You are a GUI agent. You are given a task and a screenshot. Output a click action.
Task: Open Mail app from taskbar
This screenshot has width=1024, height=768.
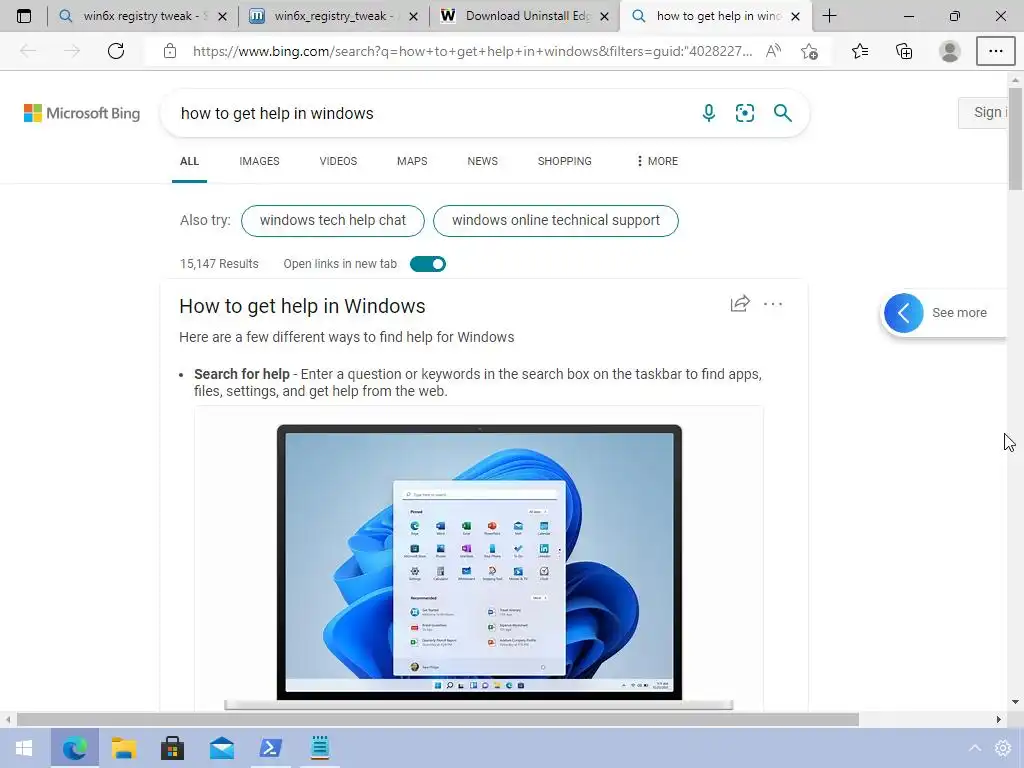point(222,748)
